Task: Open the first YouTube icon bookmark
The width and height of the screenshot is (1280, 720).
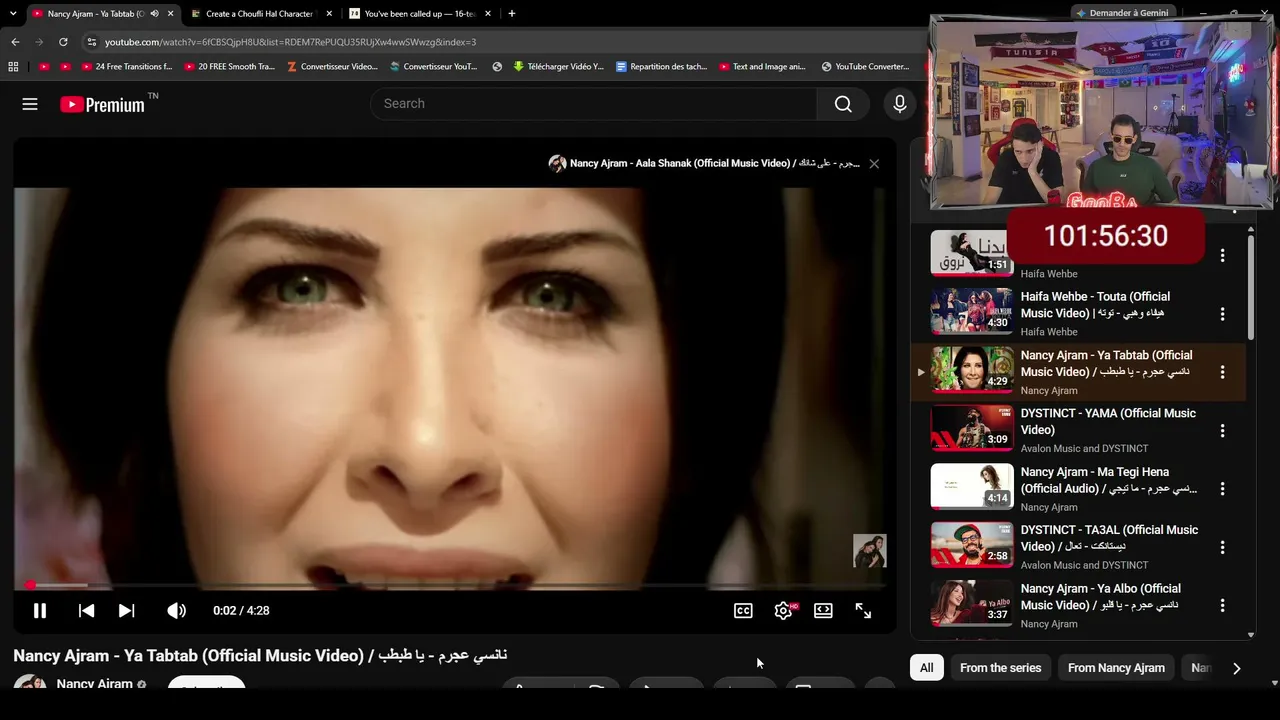Action: coord(44,67)
